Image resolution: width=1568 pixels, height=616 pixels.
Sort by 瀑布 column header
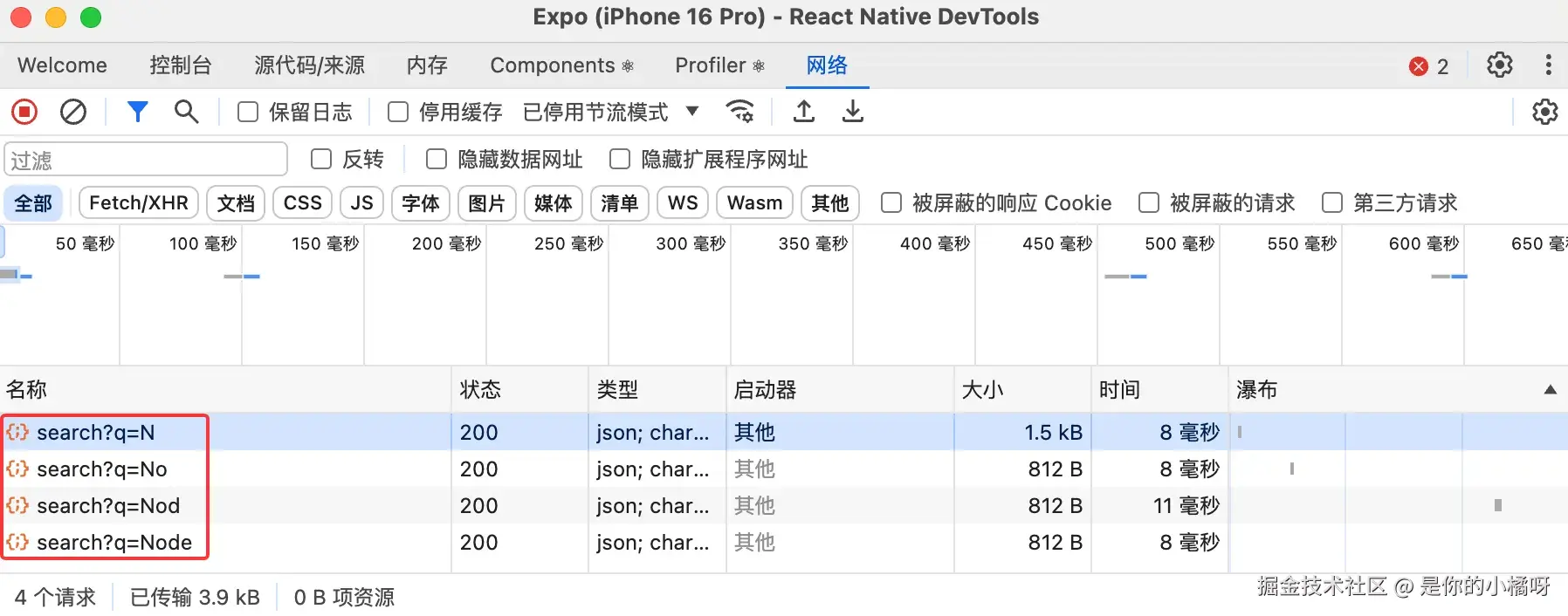(1398, 389)
